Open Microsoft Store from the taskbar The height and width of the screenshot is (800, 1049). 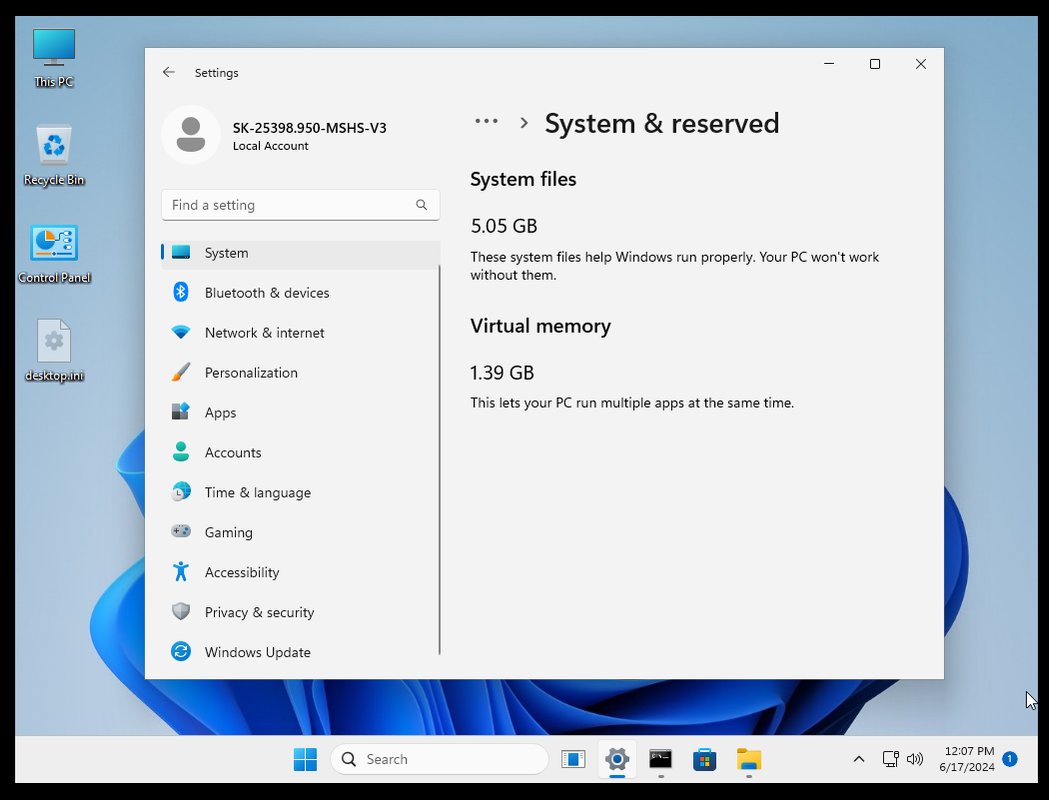pos(704,759)
